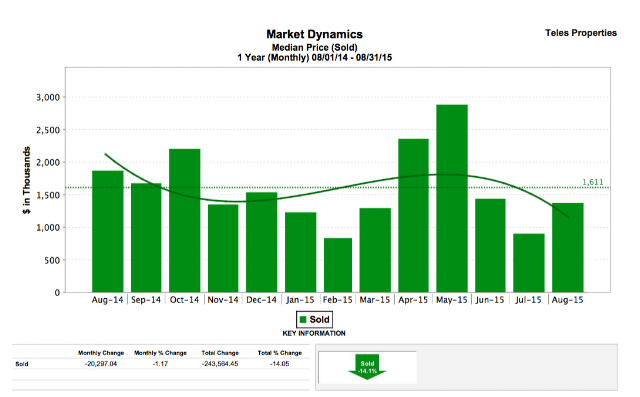Click the Market Dynamics chart title
The image size is (640, 397).
pyautogui.click(x=314, y=34)
